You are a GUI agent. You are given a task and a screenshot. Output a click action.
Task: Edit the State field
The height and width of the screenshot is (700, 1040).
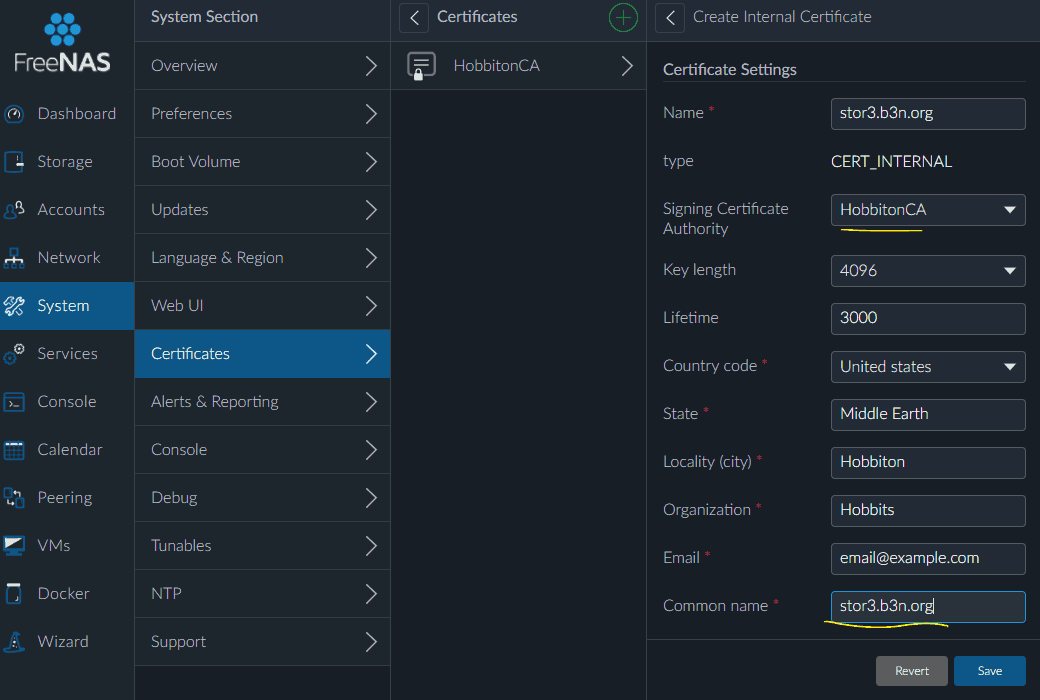928,415
